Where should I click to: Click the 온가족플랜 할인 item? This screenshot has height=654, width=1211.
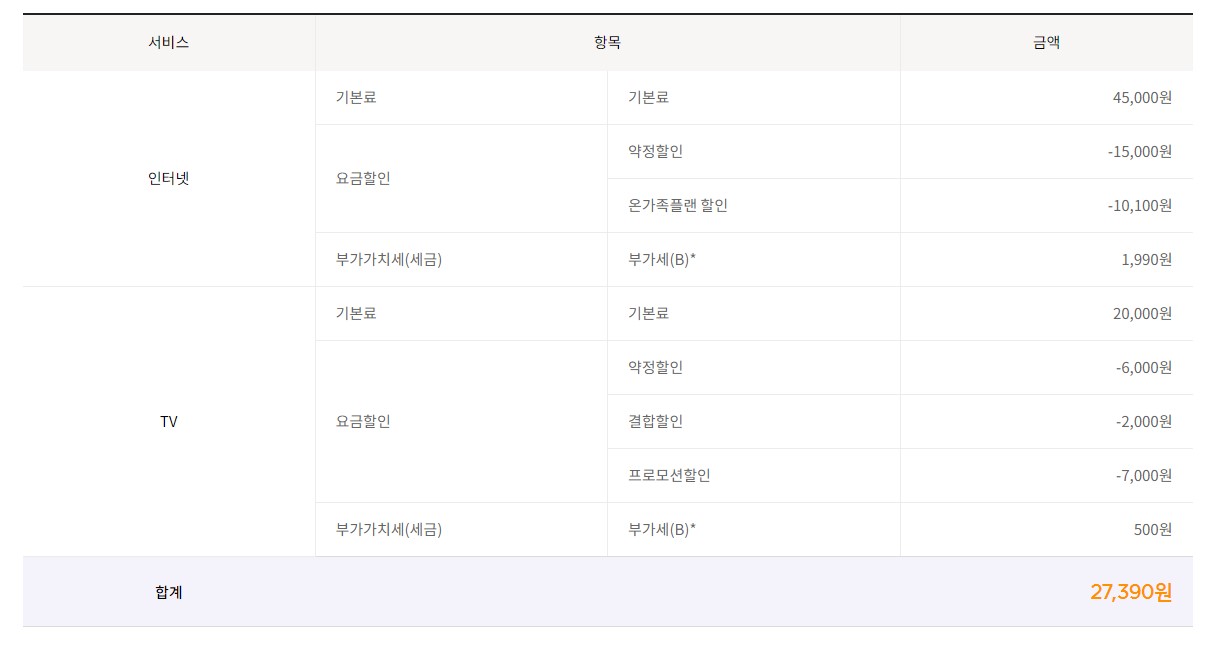(678, 206)
